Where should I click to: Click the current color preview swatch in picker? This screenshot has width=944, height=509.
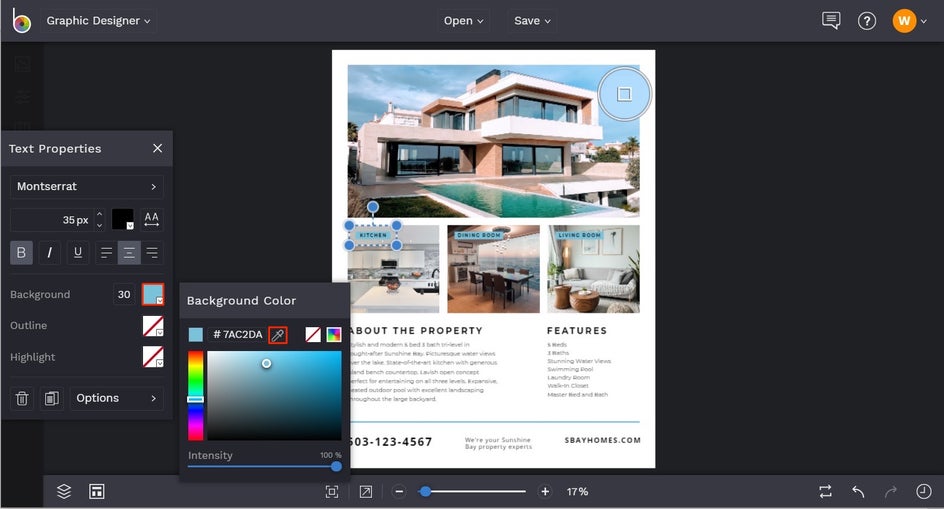(x=196, y=335)
